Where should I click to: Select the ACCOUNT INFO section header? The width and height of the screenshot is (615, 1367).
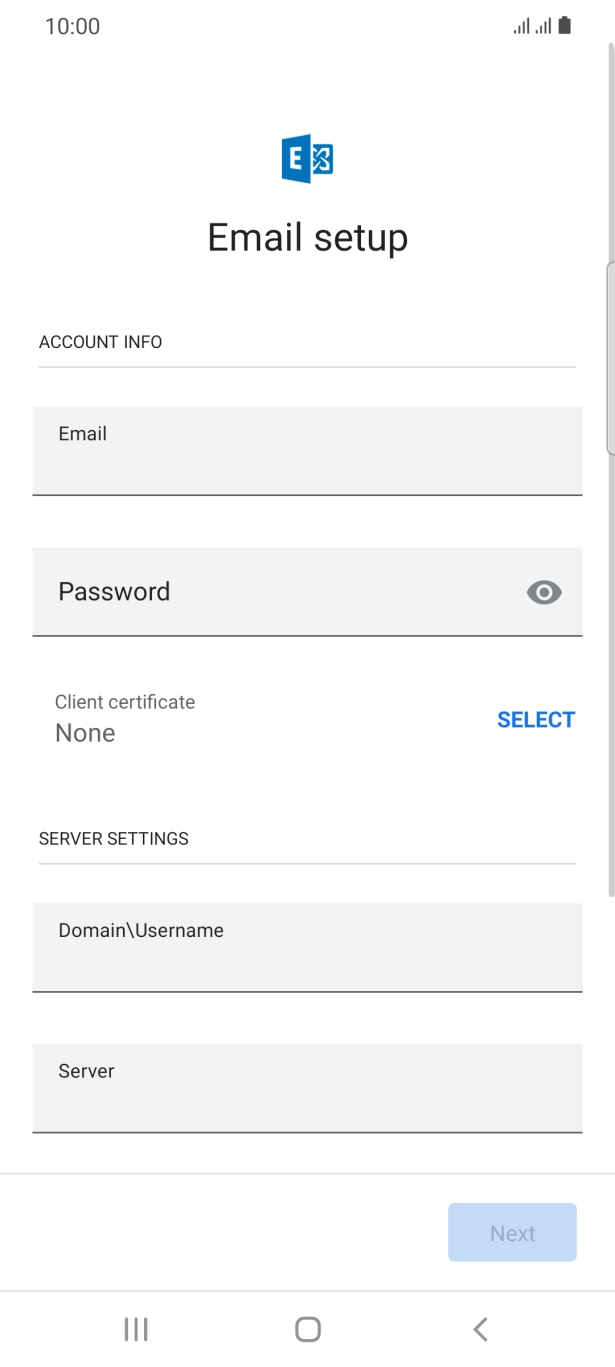coord(100,342)
